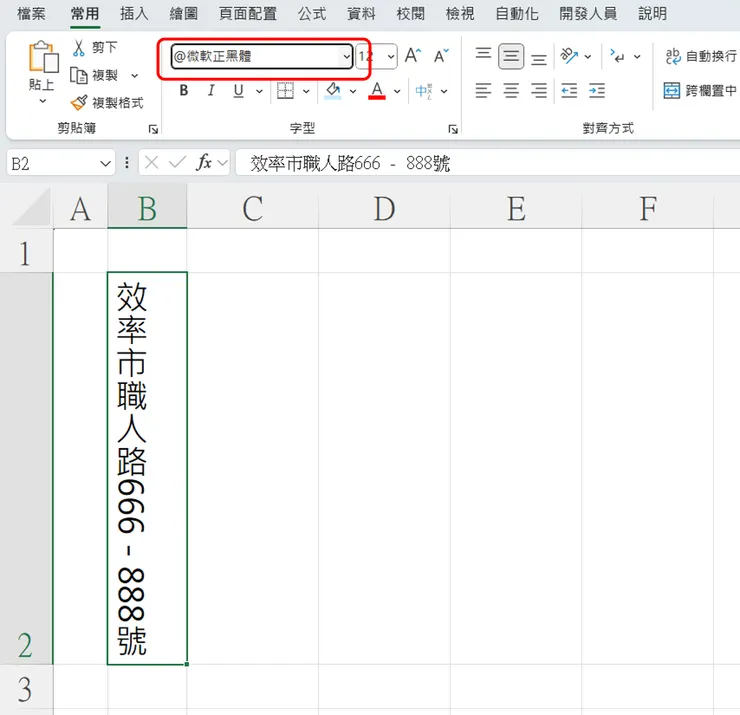Expand the underline style dropdown
This screenshot has height=715, width=740.
tap(259, 91)
